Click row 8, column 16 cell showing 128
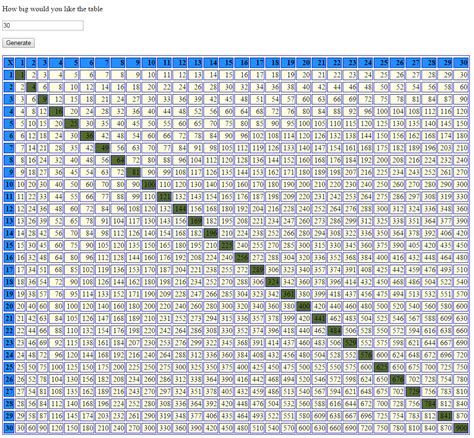The height and width of the screenshot is (438, 474). pos(242,160)
